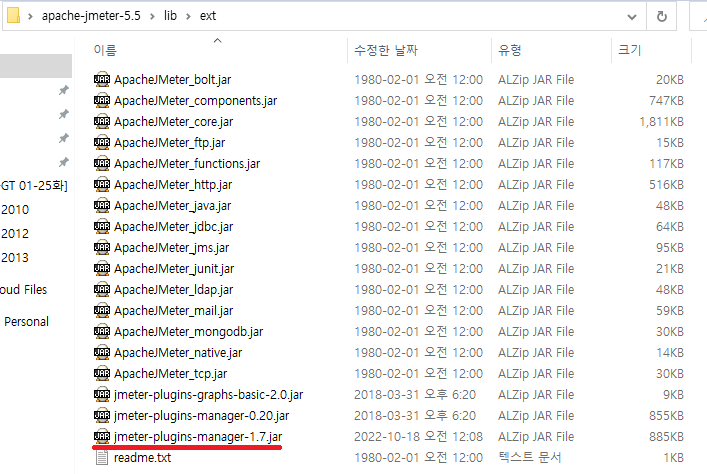Select file name ApacheJMeter_jms.jar
707x474 pixels.
coord(172,248)
